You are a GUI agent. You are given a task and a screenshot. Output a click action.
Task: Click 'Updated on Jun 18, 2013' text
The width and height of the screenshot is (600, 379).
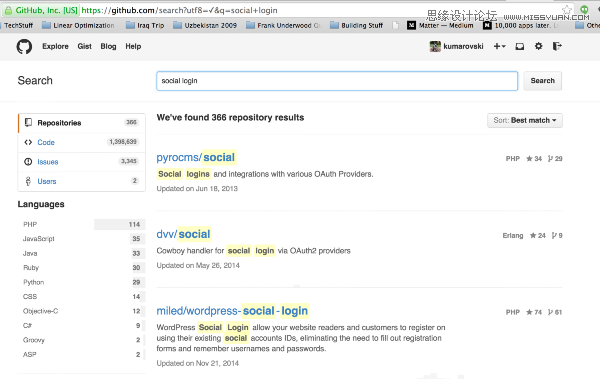pyautogui.click(x=197, y=189)
